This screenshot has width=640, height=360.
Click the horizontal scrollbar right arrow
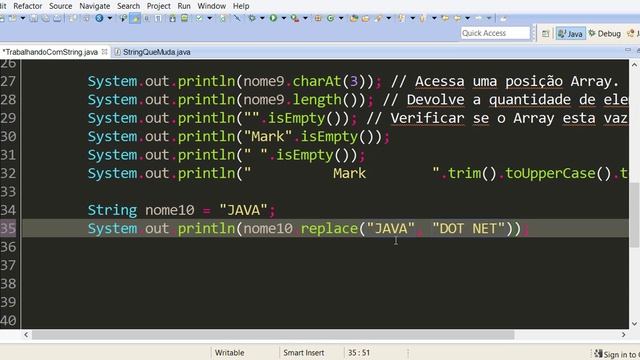coord(623,335)
